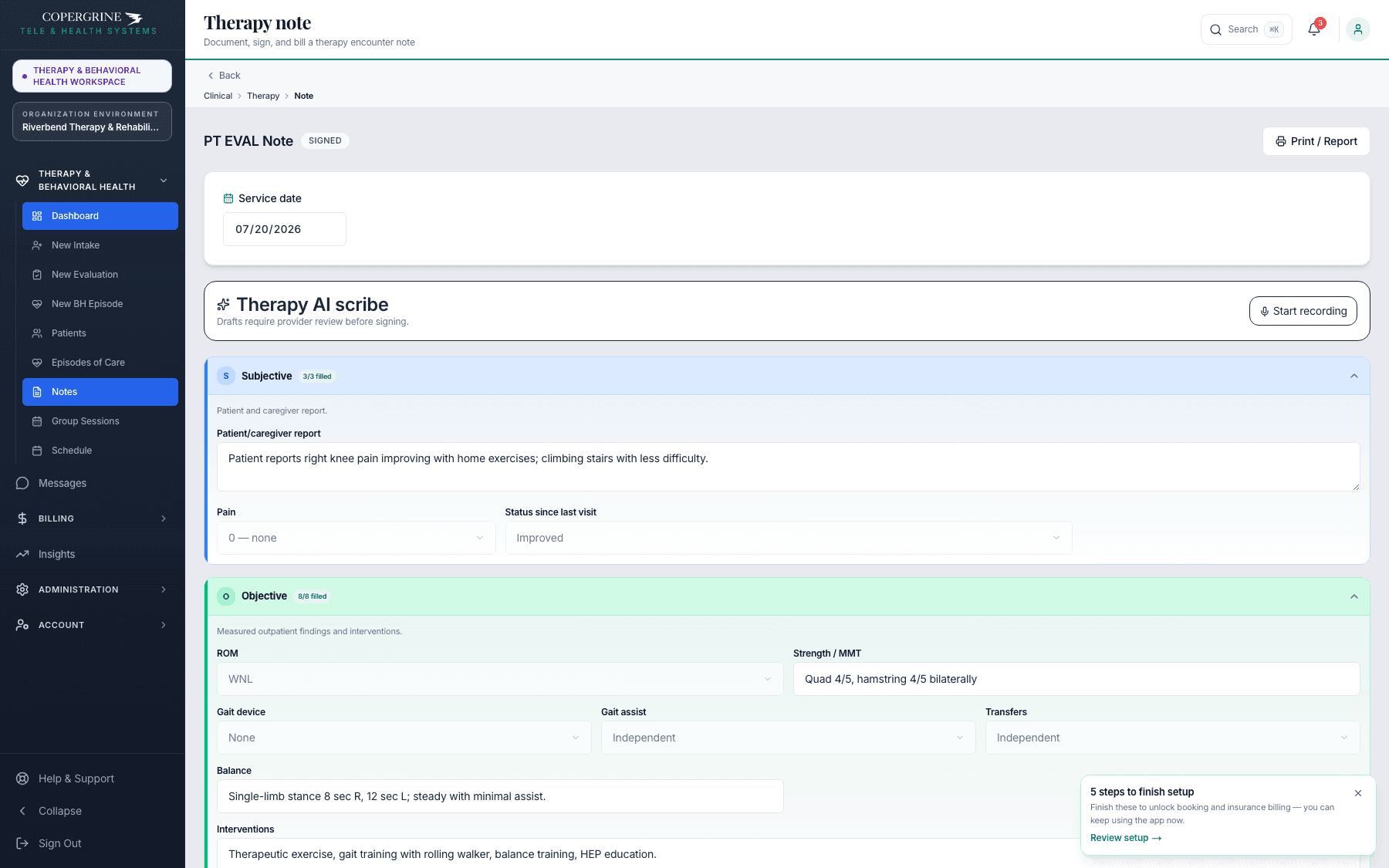
Task: Click the Review setup link
Action: tap(1126, 838)
